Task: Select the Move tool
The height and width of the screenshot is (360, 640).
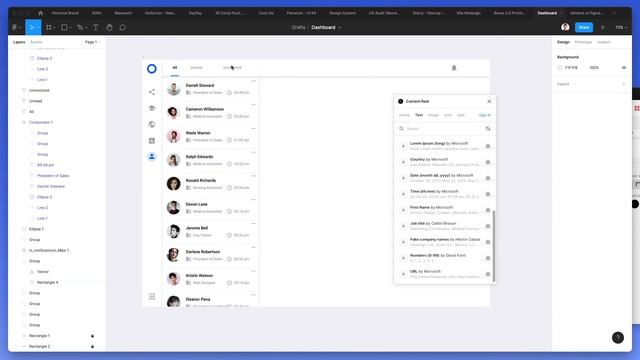Action: pos(32,27)
